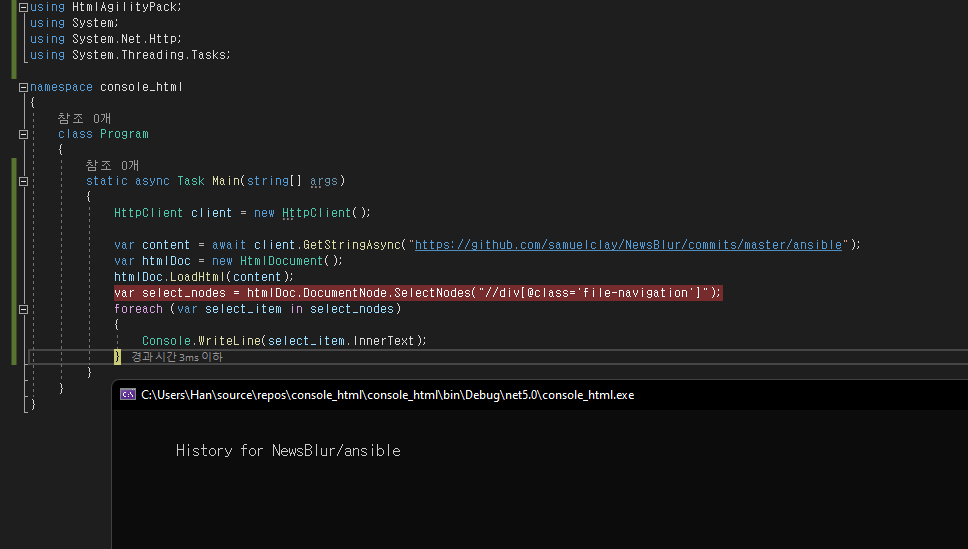The width and height of the screenshot is (968, 549).
Task: Click the console window title path
Action: (x=388, y=395)
